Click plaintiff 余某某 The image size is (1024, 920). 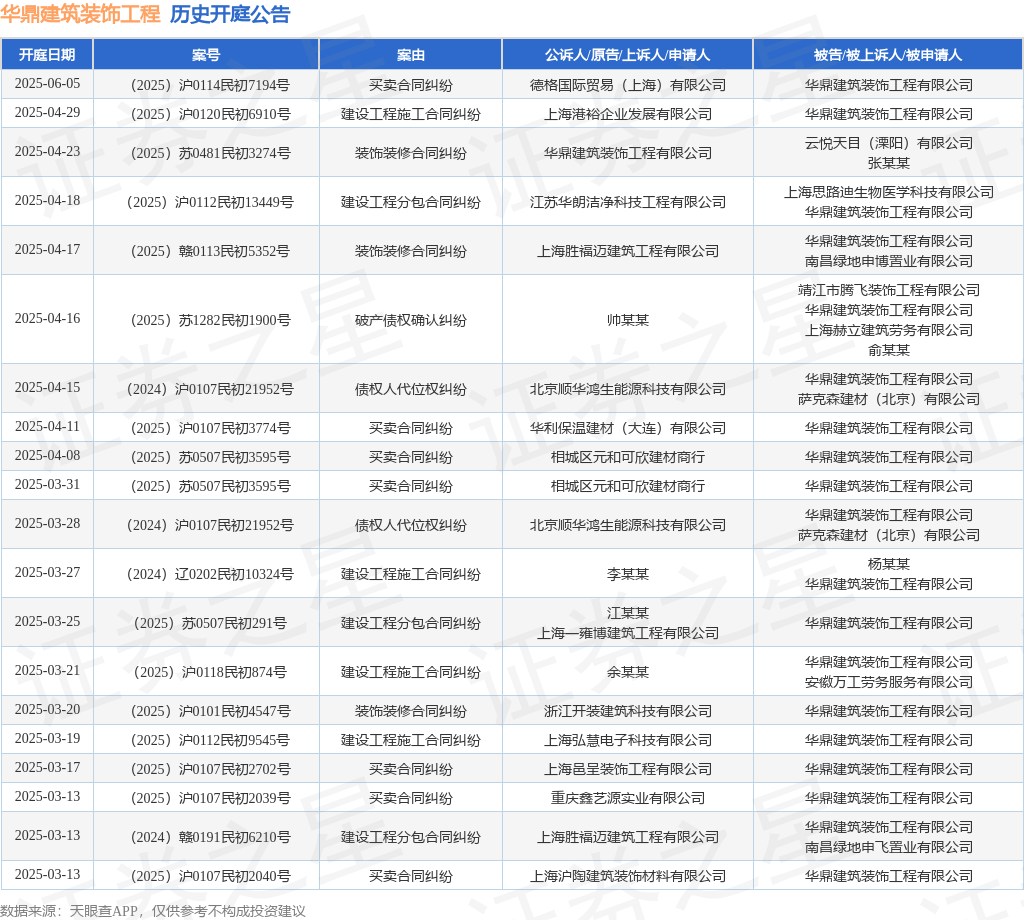628,672
